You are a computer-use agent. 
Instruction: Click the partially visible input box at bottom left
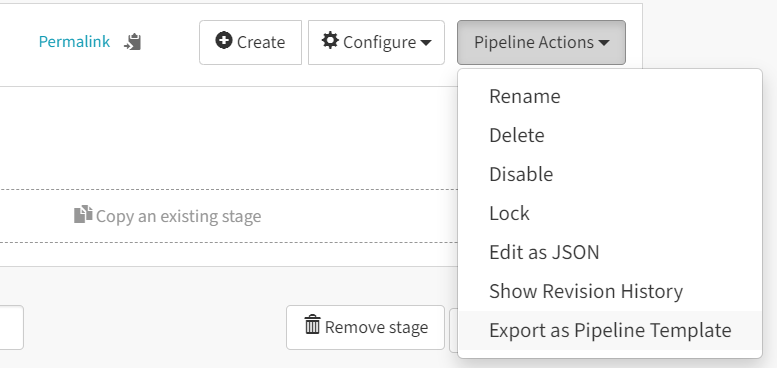pos(11,327)
